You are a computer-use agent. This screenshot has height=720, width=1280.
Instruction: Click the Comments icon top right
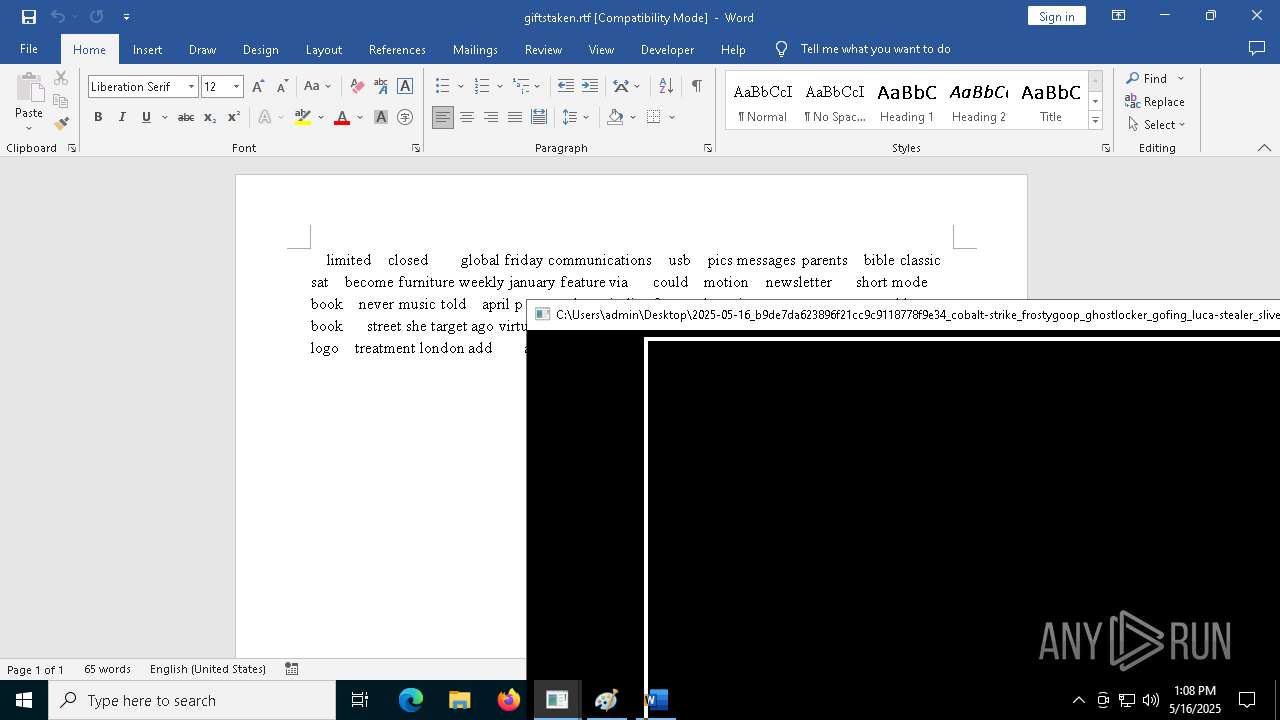click(x=1257, y=48)
